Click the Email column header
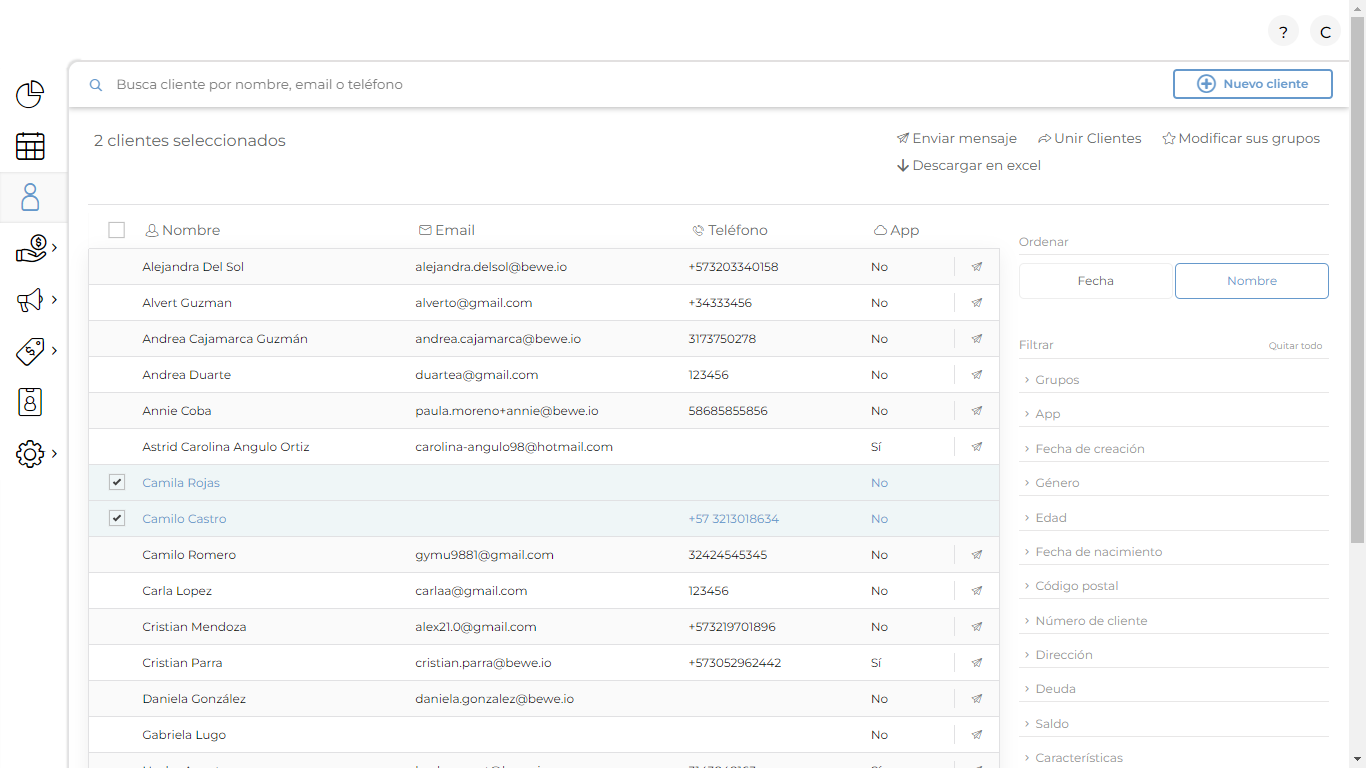This screenshot has height=768, width=1366. (x=447, y=230)
